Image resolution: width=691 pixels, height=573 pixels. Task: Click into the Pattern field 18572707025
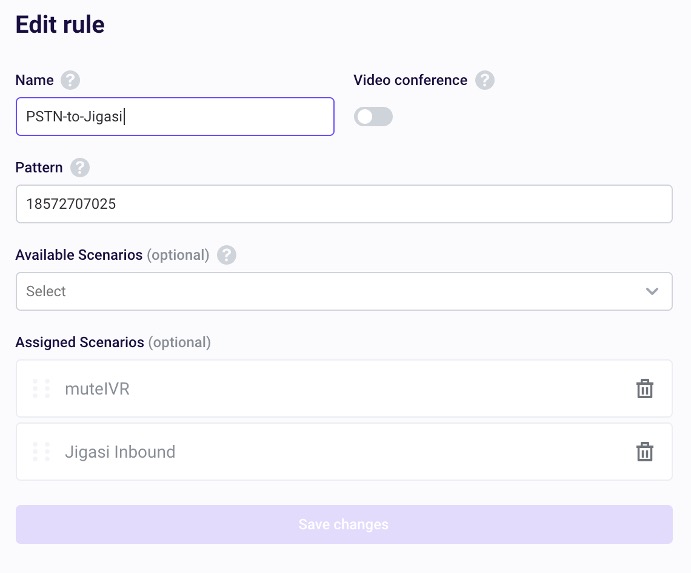tap(344, 204)
